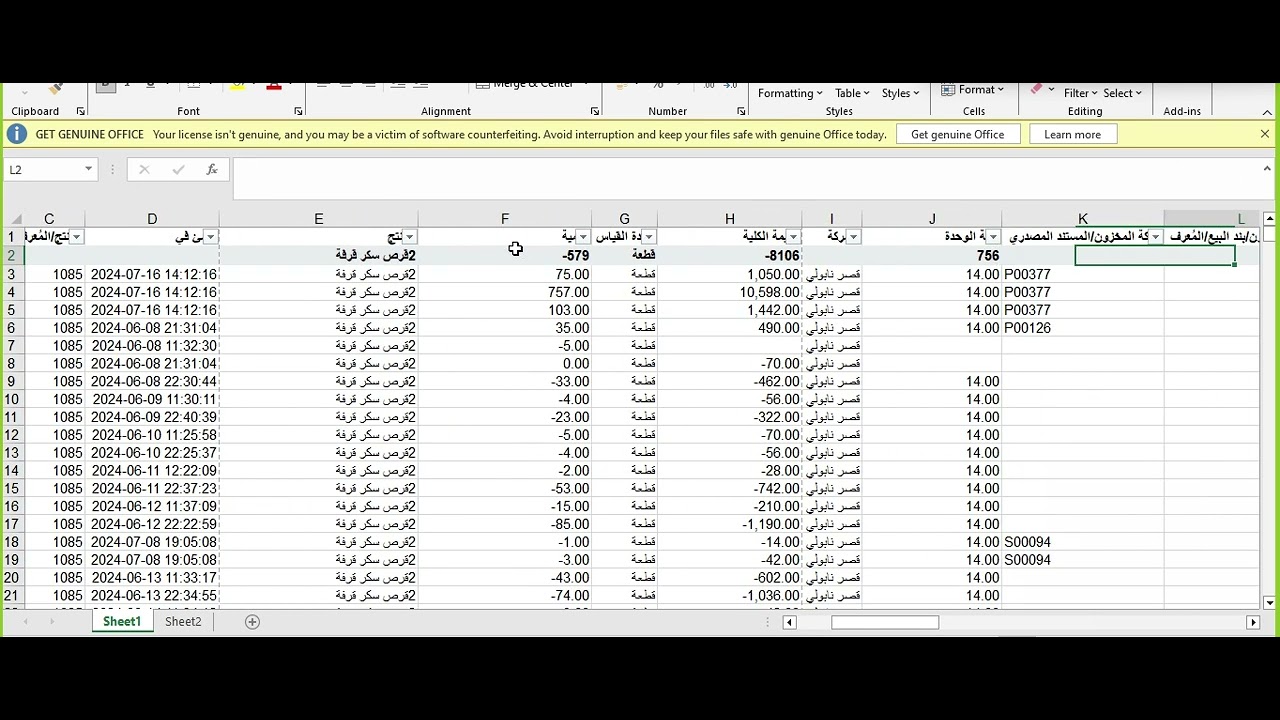1280x720 pixels.
Task: Select cell with value -85.00
Action: tap(504, 525)
